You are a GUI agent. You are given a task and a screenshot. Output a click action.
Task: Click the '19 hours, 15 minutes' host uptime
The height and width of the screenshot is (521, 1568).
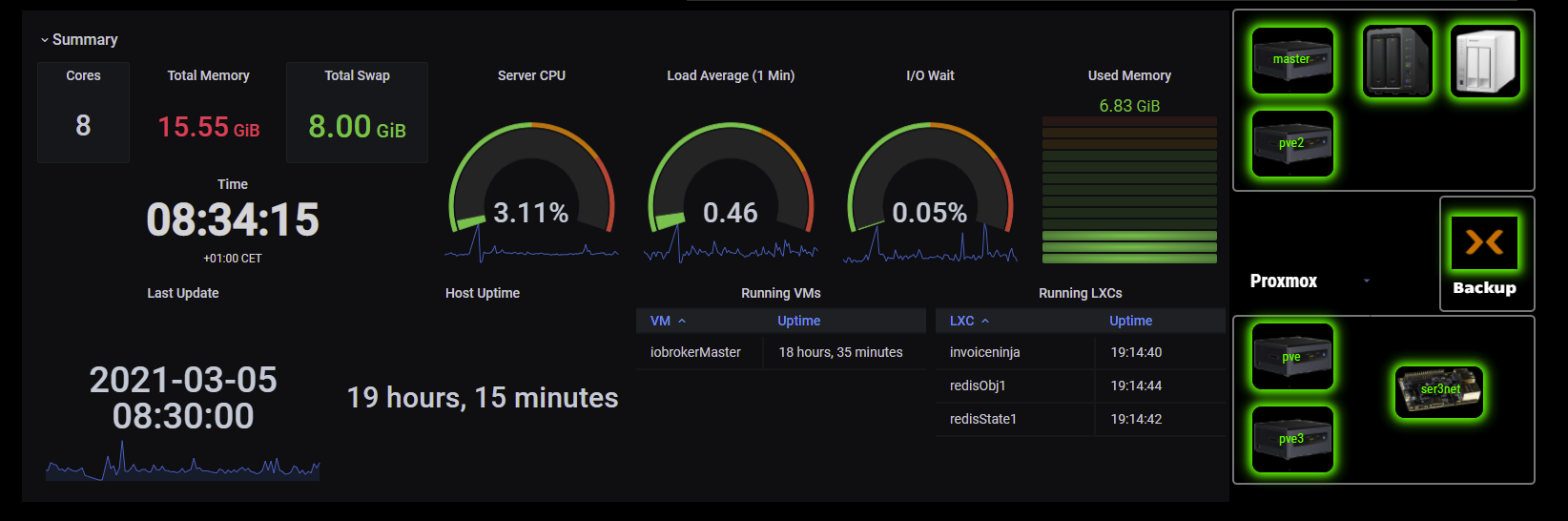[483, 397]
